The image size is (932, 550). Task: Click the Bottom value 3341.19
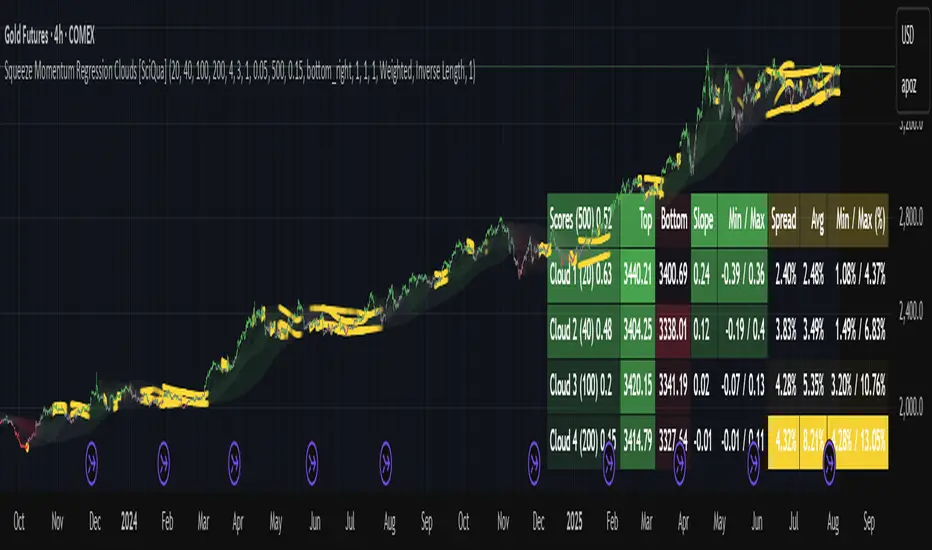pyautogui.click(x=673, y=386)
